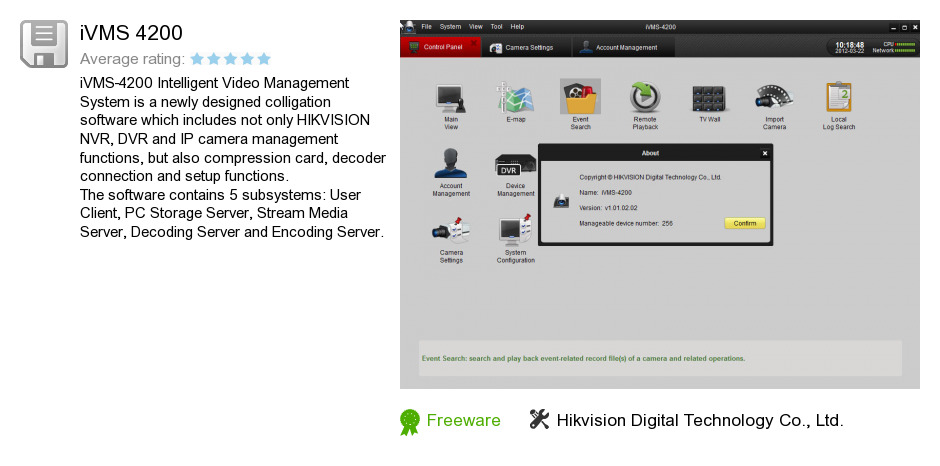Screen dimensions: 940x466
Task: Switch to the Control Panel tab
Action: point(441,47)
